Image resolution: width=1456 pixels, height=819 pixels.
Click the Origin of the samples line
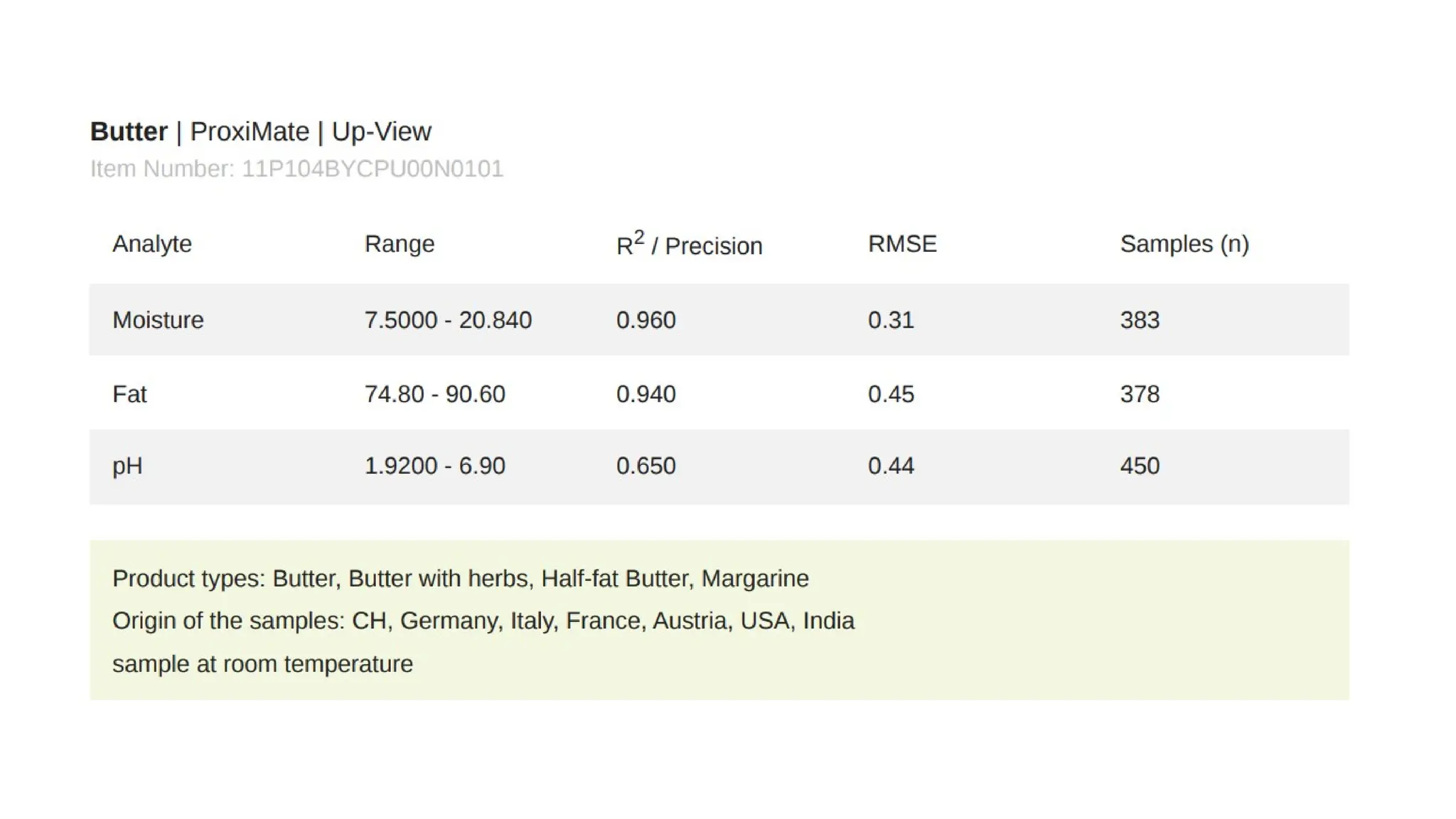pos(483,621)
